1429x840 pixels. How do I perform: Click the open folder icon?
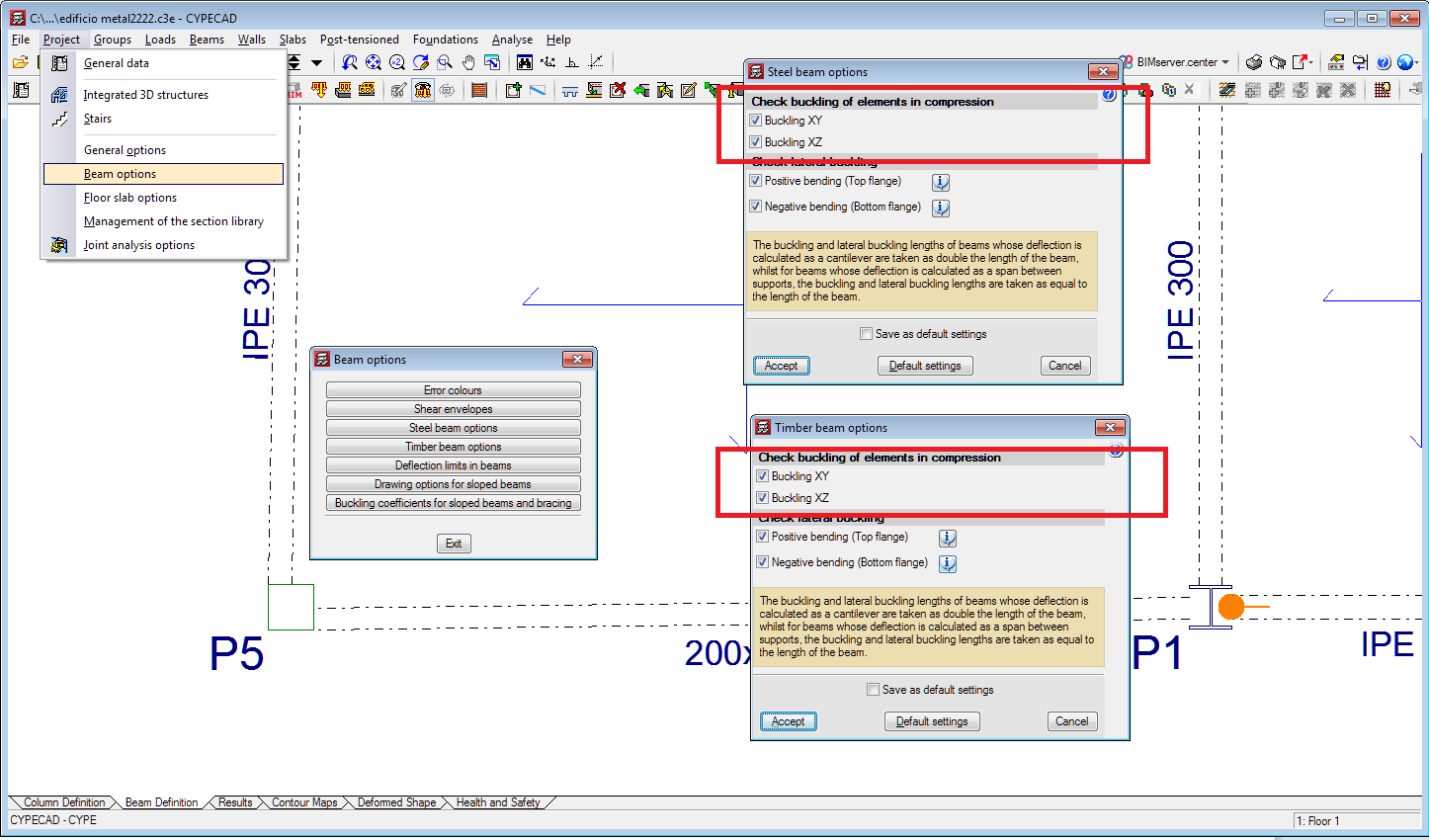pos(20,62)
